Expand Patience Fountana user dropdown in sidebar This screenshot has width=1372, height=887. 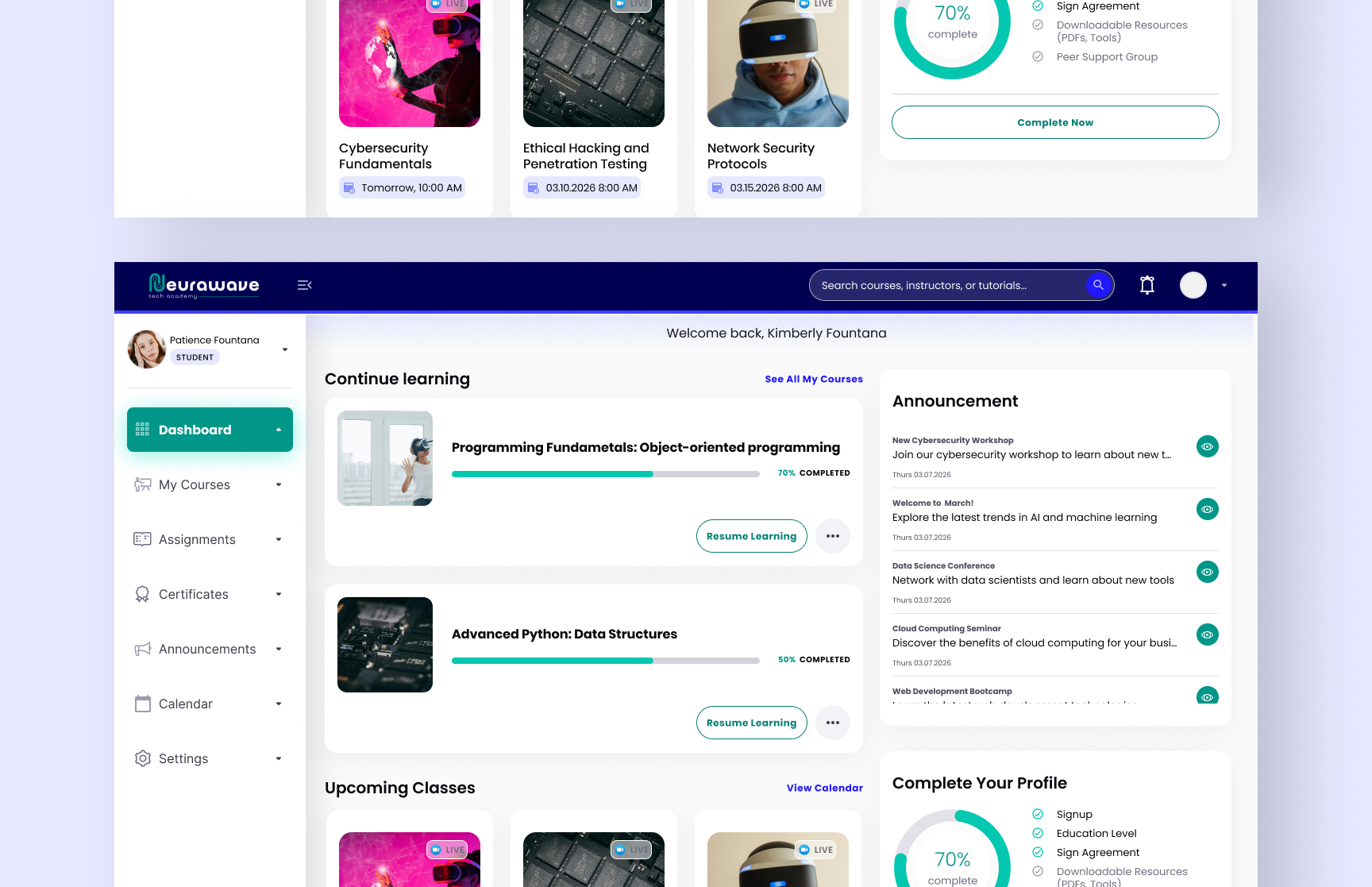pyautogui.click(x=285, y=349)
